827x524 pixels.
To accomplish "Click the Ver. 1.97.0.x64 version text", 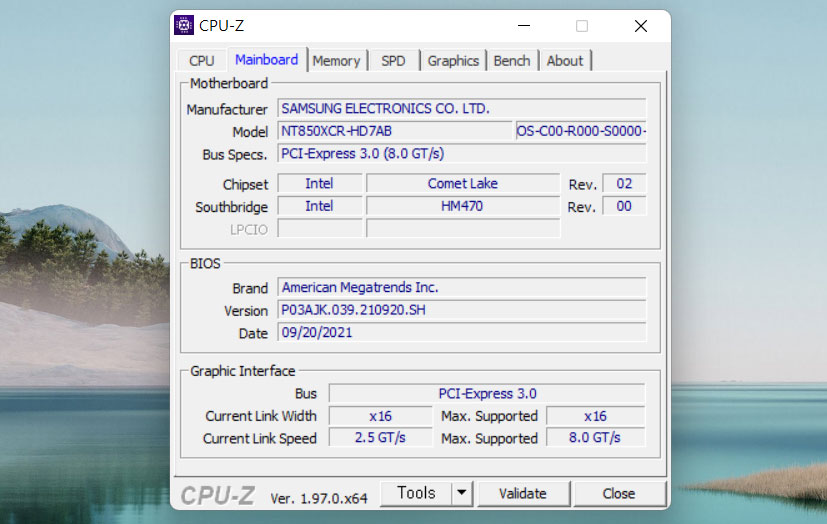I will click(x=319, y=498).
